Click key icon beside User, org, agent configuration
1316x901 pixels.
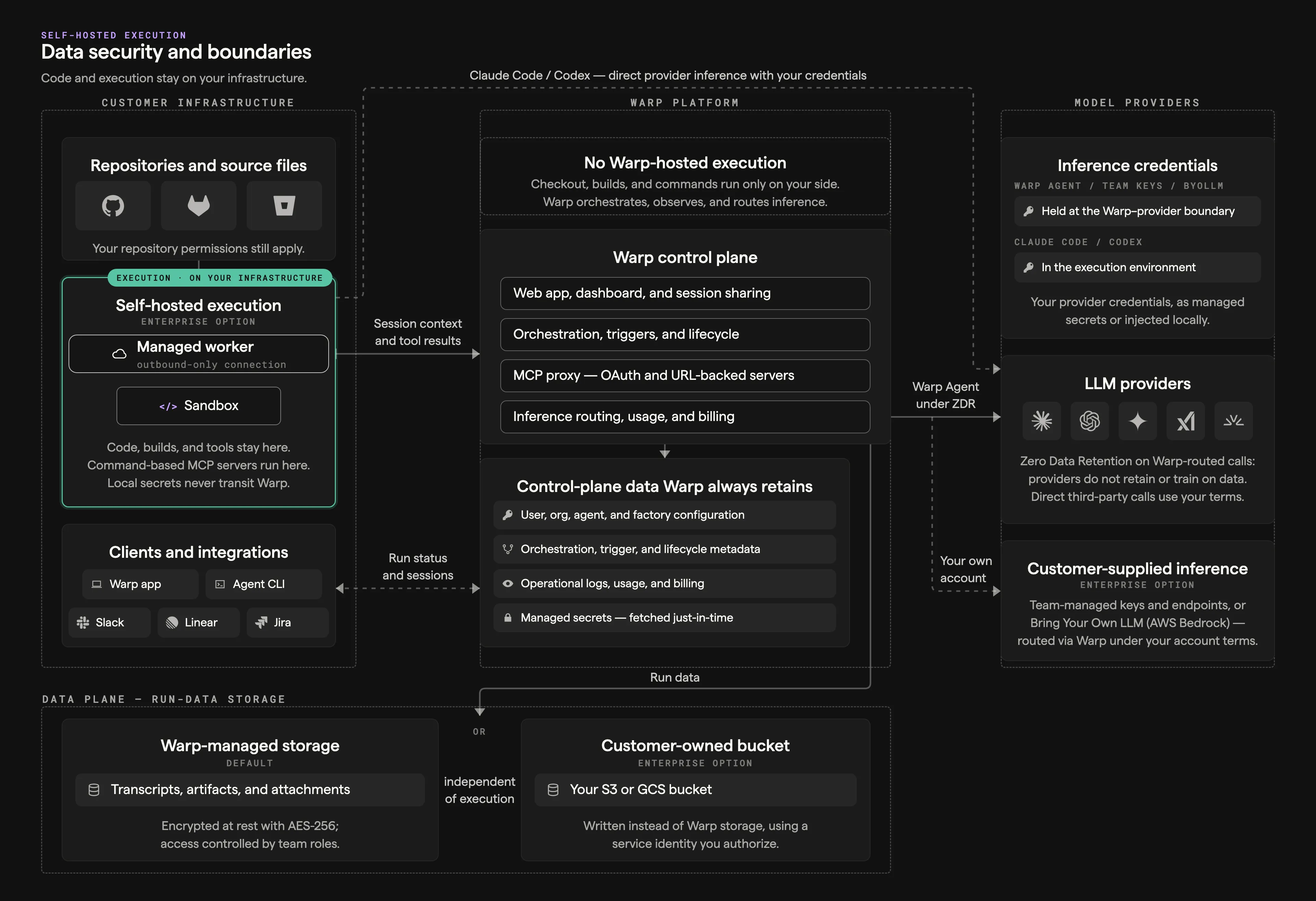pos(508,515)
